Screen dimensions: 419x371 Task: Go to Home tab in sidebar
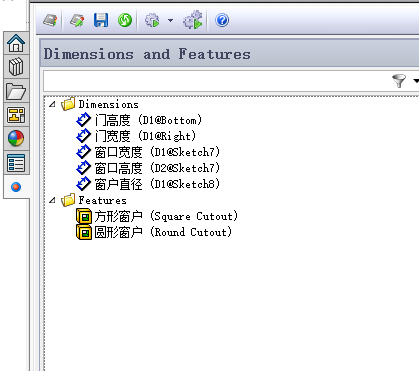(16, 43)
